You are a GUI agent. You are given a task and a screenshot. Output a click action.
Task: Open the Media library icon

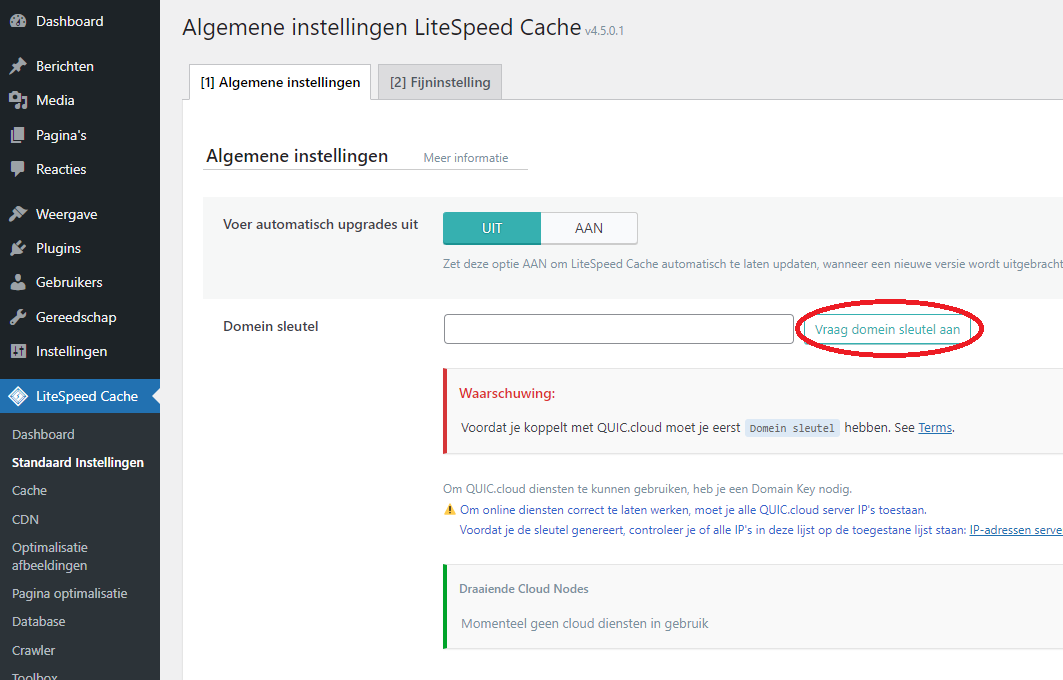coord(18,100)
